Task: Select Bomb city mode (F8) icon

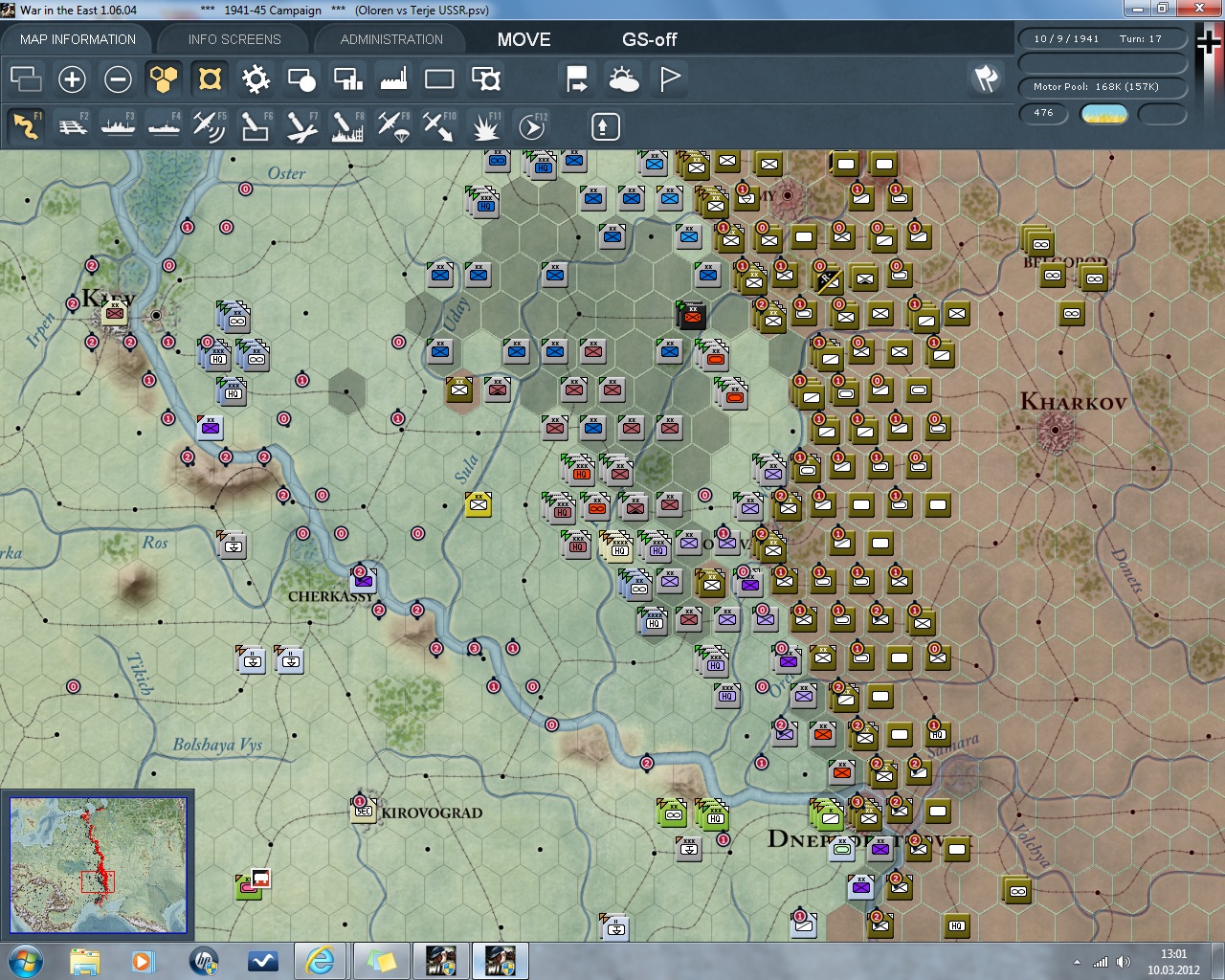Action: coord(347,127)
